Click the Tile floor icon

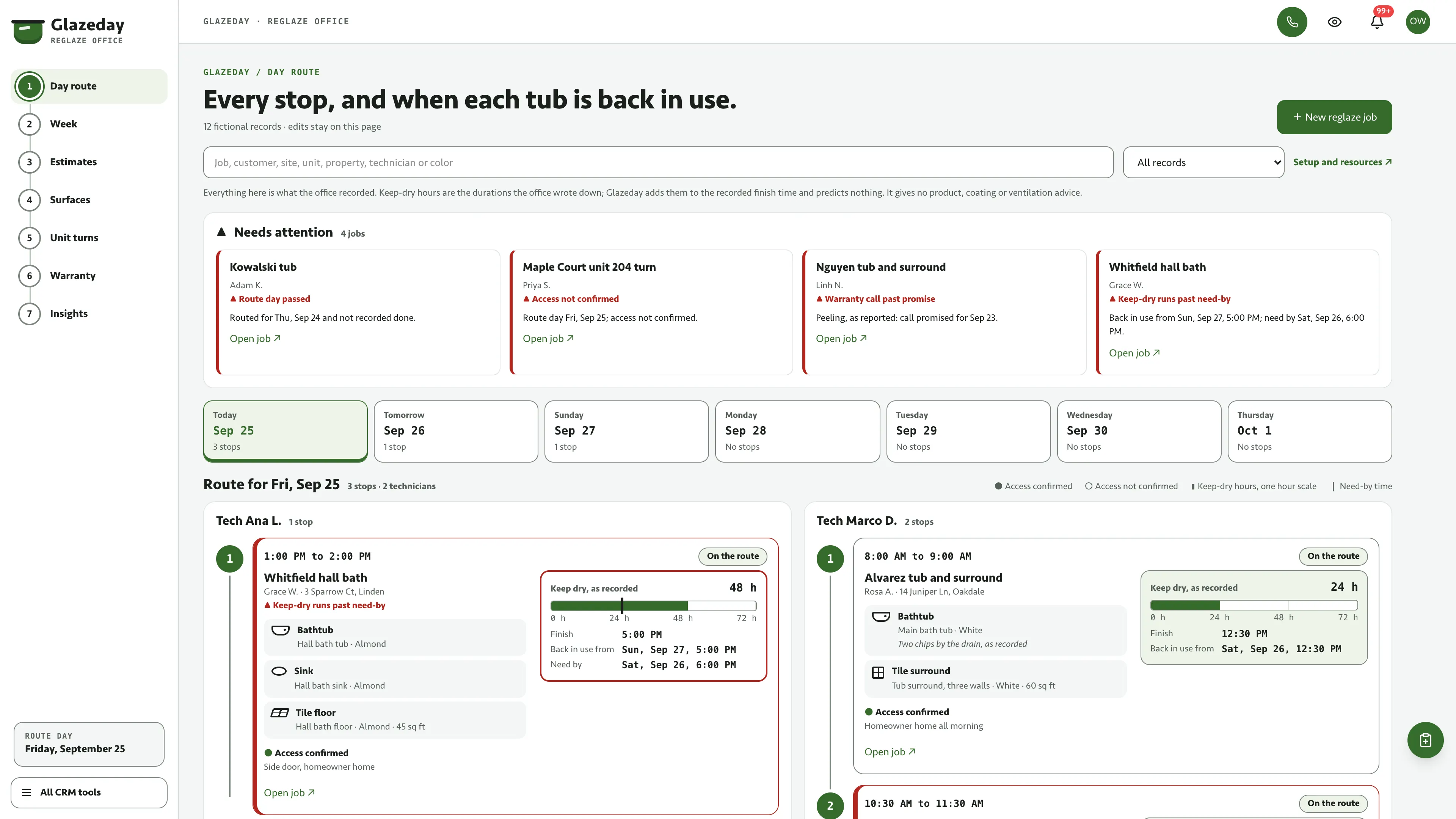click(280, 713)
